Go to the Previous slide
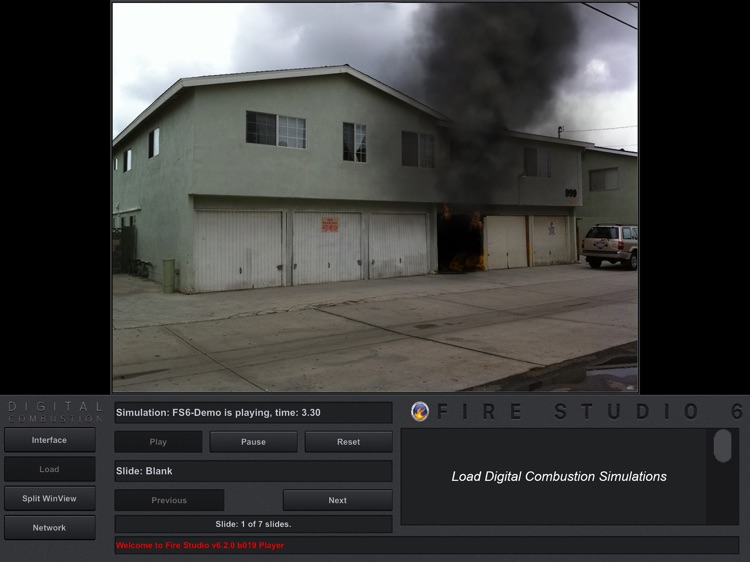This screenshot has width=750, height=562. [x=169, y=500]
